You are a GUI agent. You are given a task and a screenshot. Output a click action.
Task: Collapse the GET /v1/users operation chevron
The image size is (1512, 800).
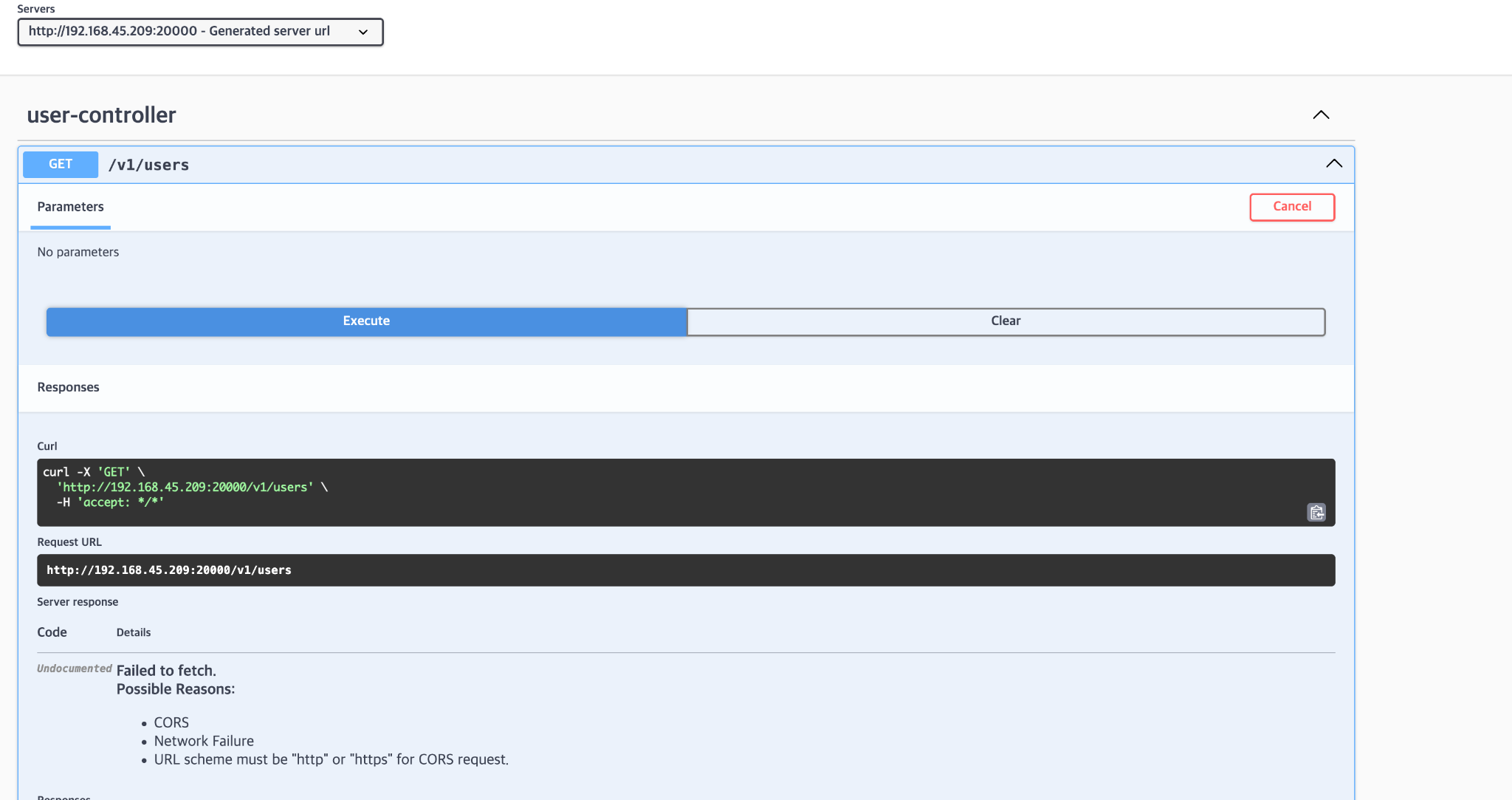coord(1333,164)
